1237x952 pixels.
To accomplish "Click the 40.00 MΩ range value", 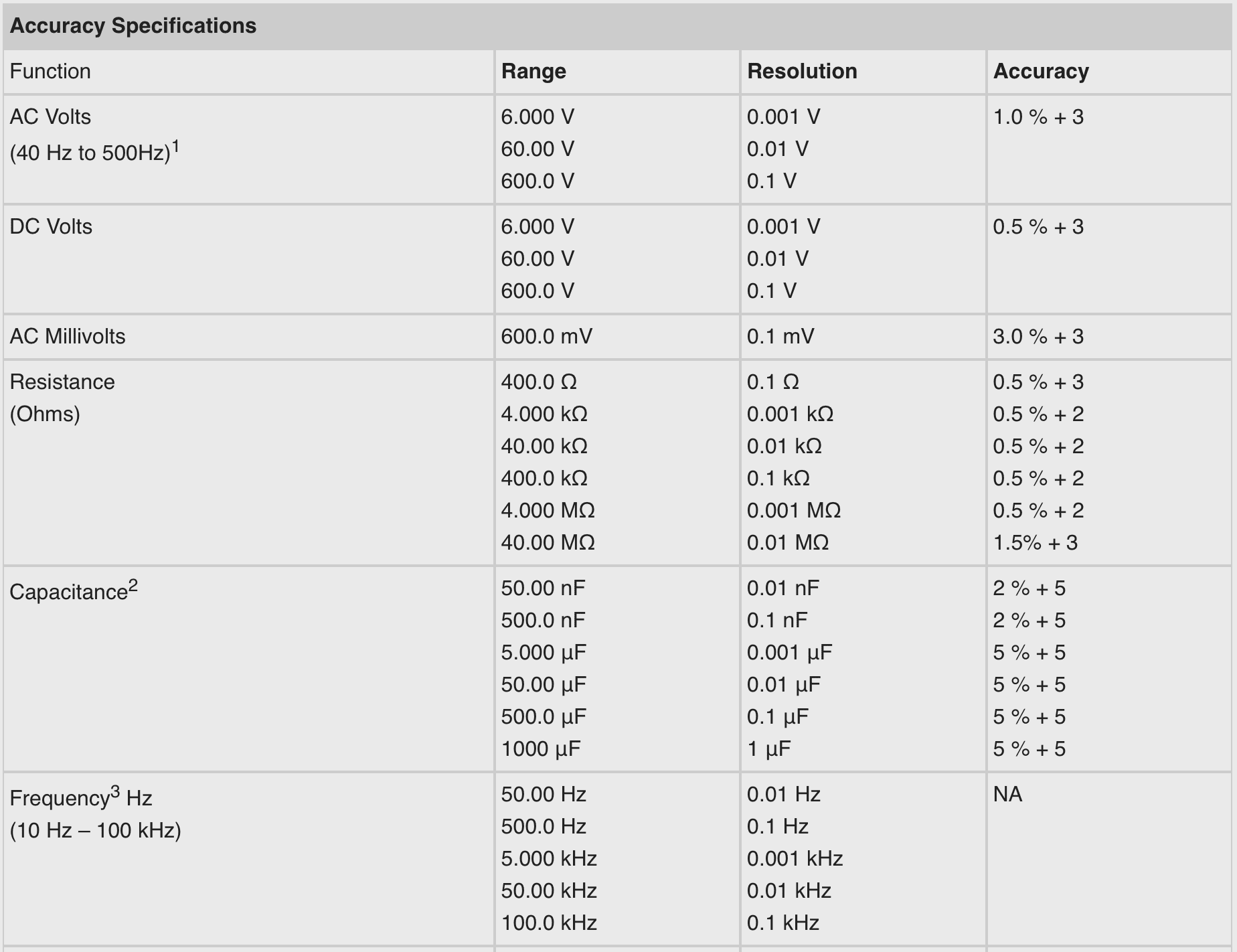I will point(548,543).
